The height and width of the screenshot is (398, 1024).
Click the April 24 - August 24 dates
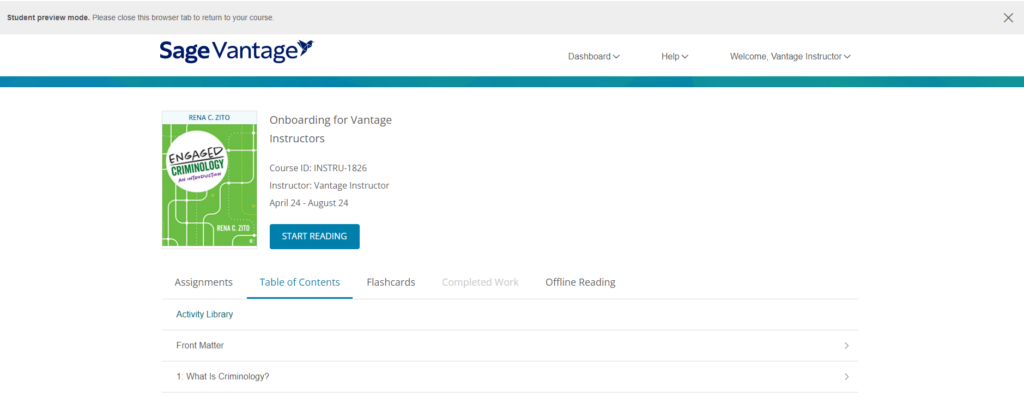[309, 203]
